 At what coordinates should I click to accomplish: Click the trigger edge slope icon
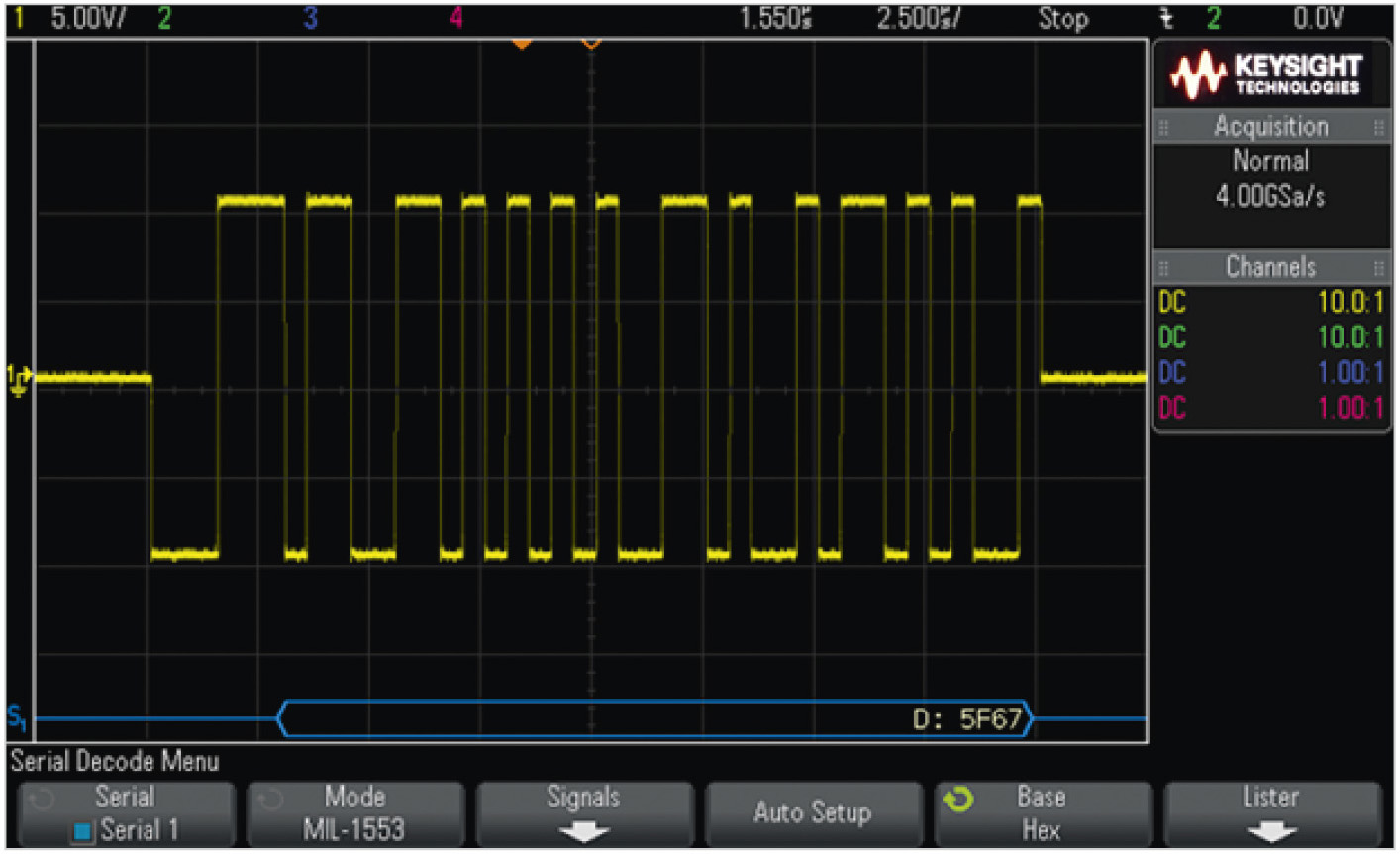tap(1167, 19)
